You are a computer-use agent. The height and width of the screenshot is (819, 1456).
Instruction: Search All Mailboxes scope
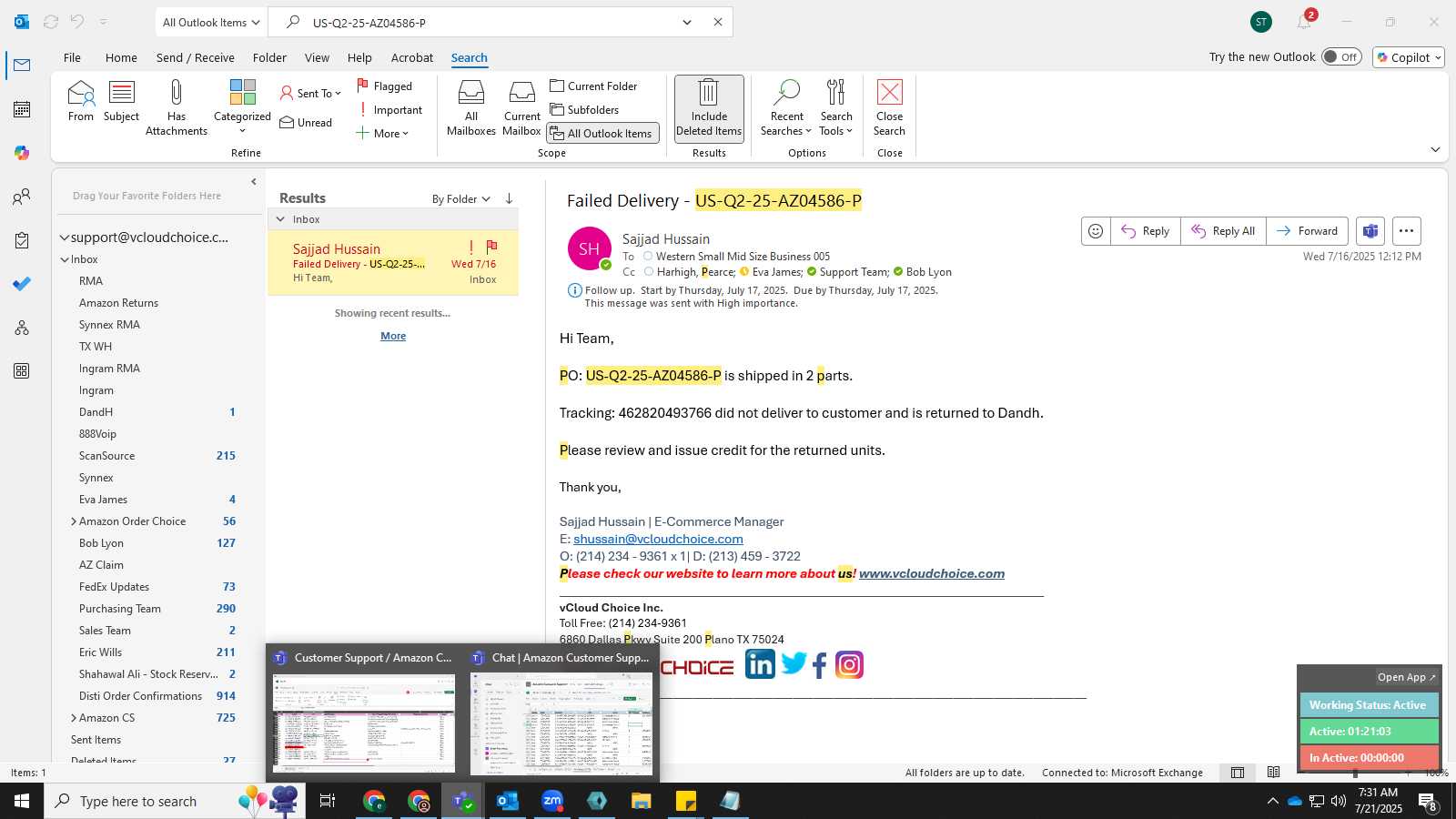click(471, 107)
